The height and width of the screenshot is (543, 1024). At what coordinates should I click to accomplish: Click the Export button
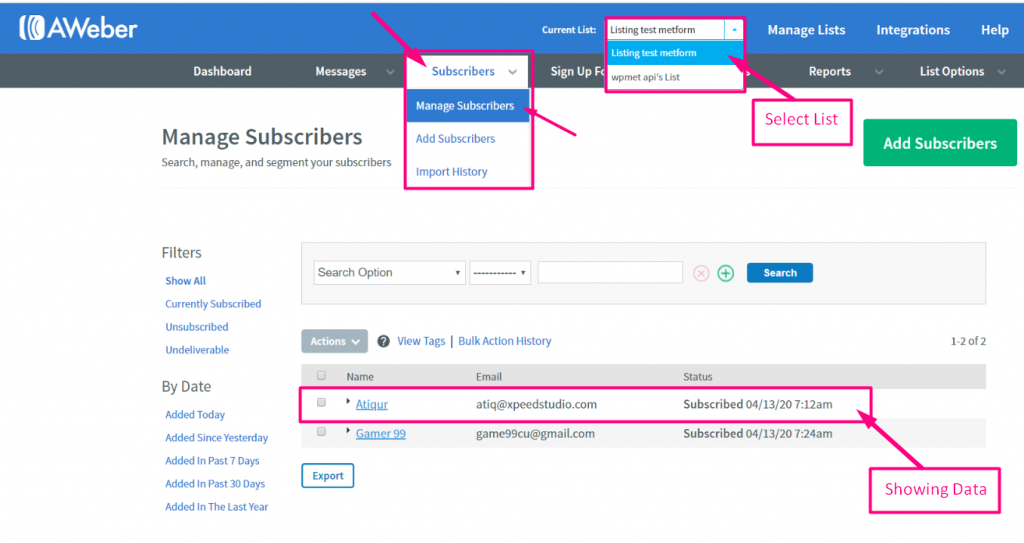coord(328,476)
